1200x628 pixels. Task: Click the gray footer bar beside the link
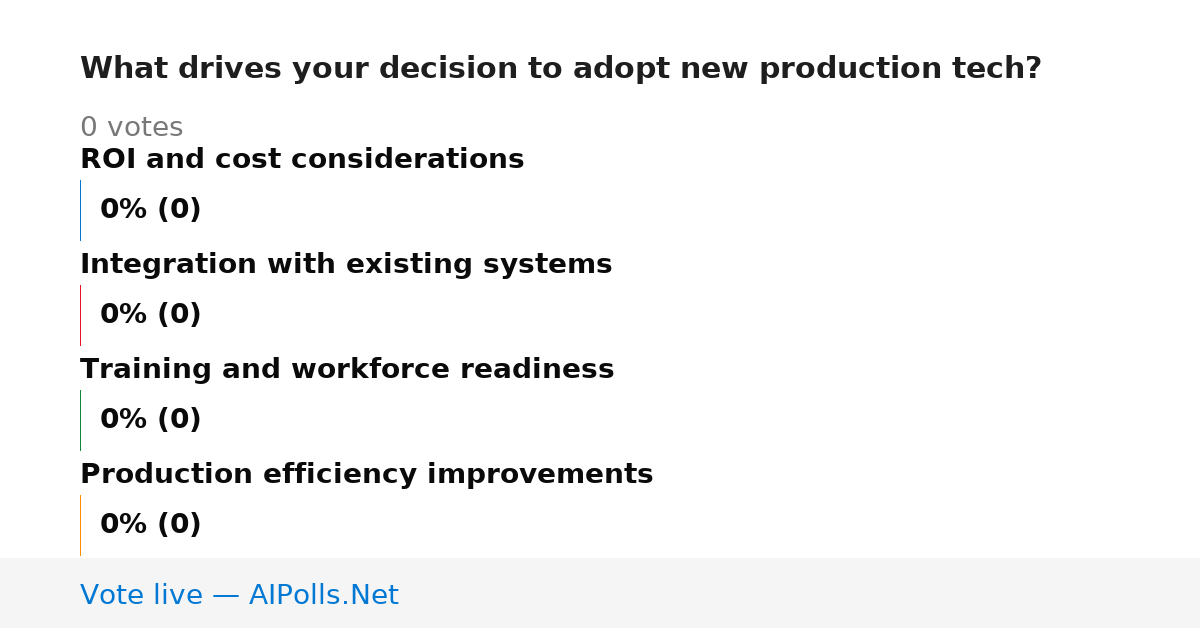coord(800,593)
